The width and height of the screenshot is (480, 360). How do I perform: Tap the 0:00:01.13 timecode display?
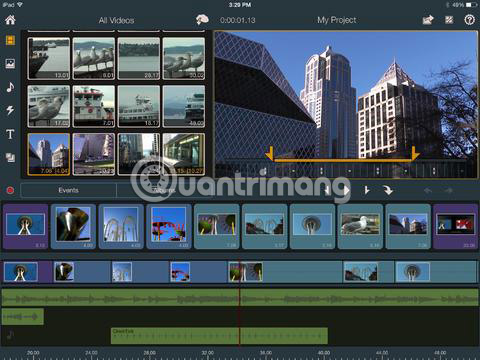click(238, 20)
